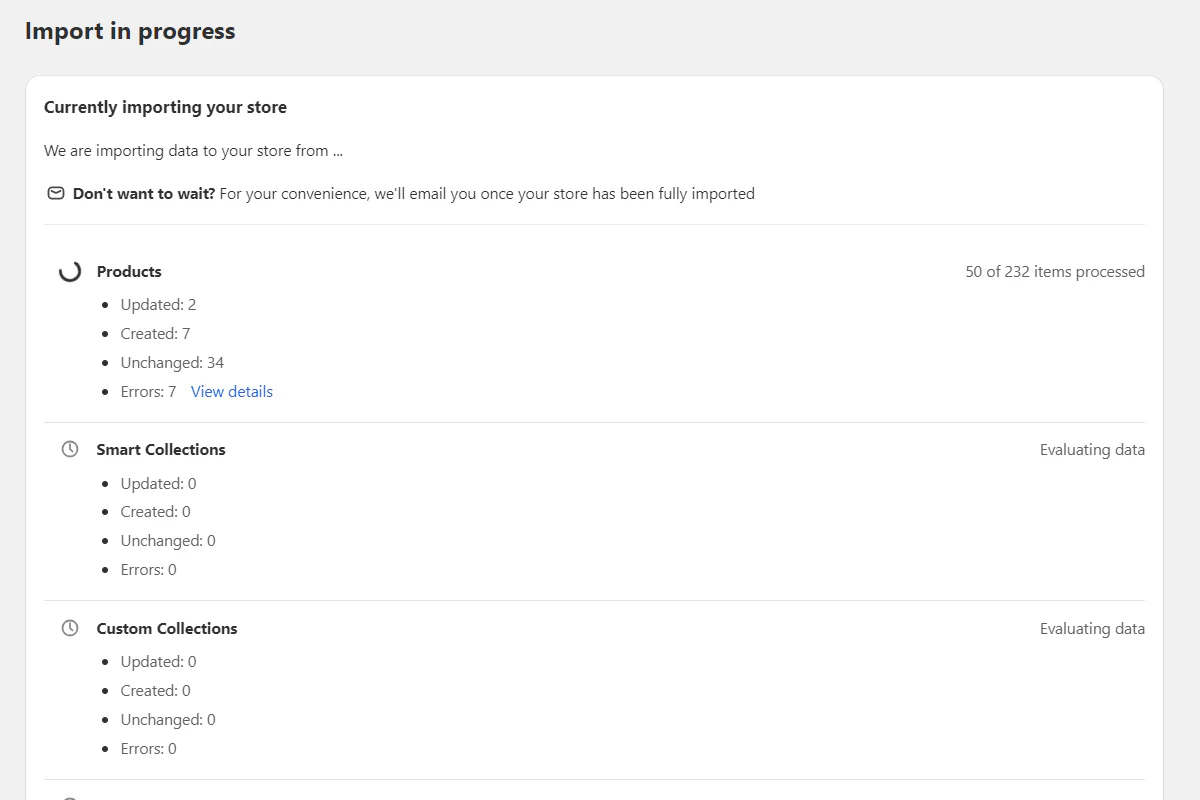Click the Currently importing your store heading
The height and width of the screenshot is (800, 1200).
point(165,107)
